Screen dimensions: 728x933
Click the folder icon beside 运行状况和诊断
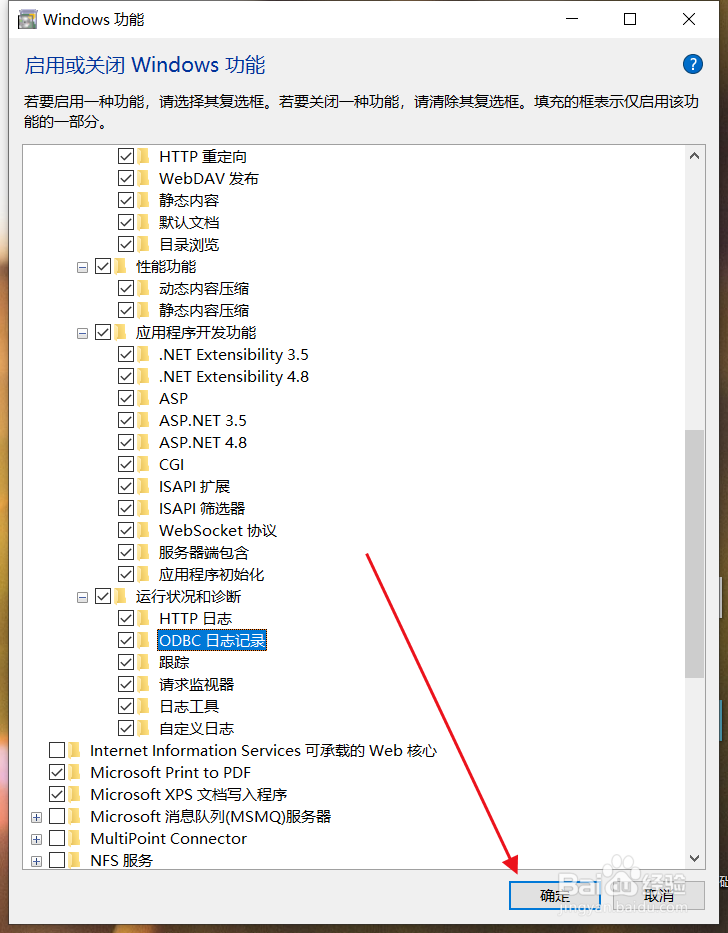click(120, 596)
